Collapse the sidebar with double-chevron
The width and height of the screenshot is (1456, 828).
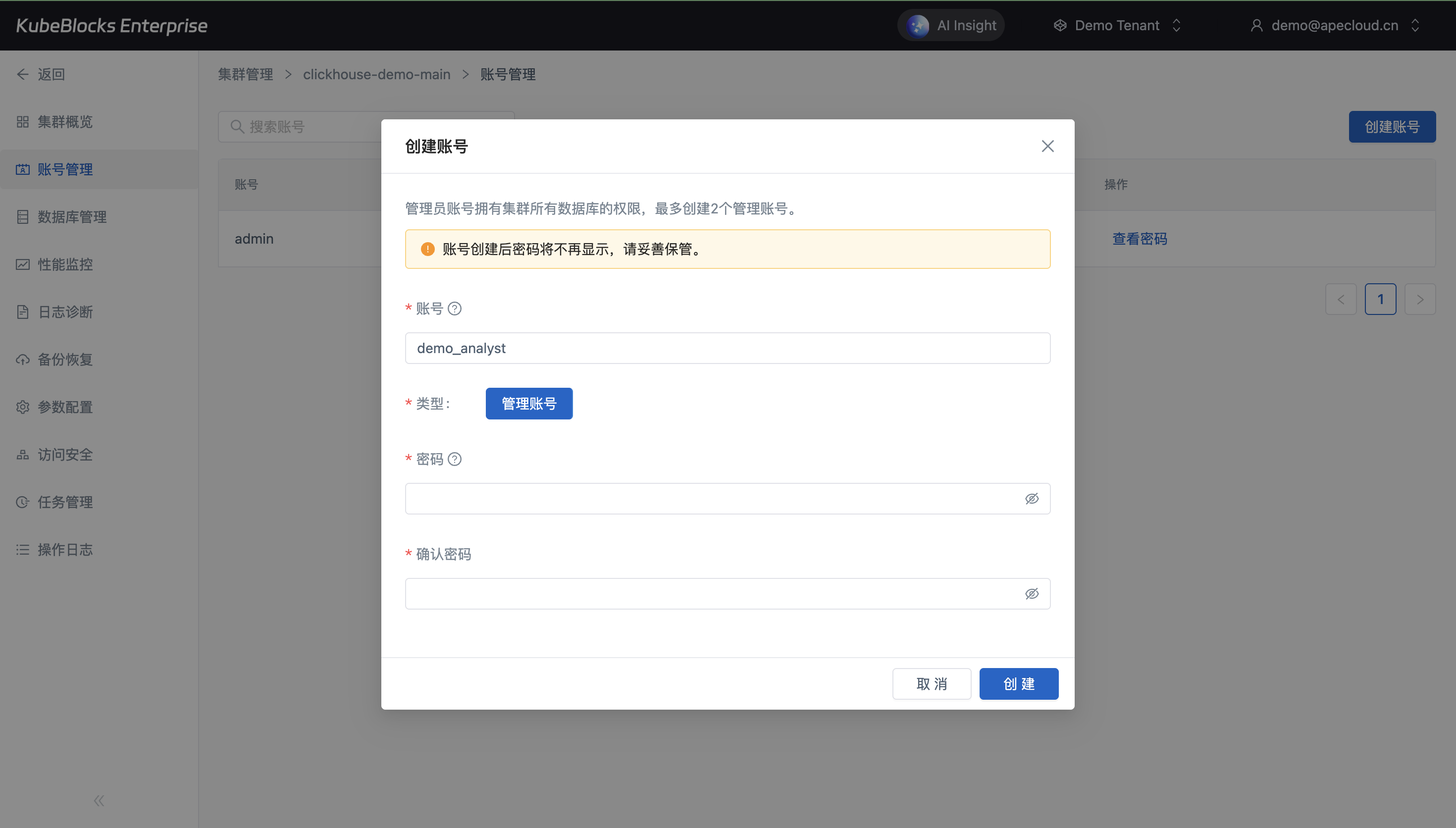click(x=99, y=801)
